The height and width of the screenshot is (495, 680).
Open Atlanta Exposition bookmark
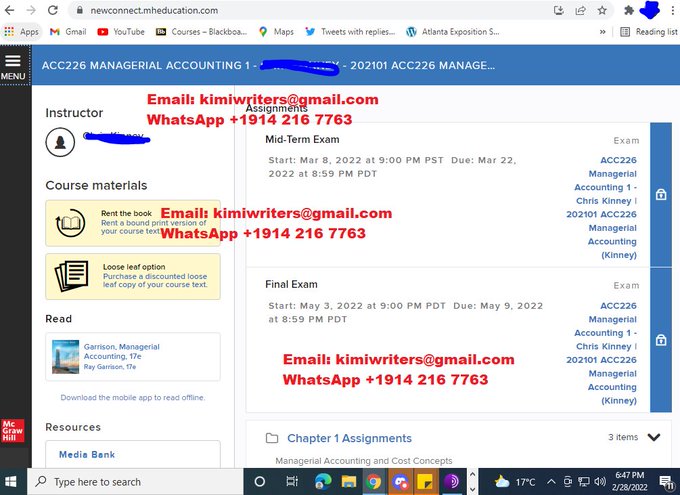[x=453, y=32]
